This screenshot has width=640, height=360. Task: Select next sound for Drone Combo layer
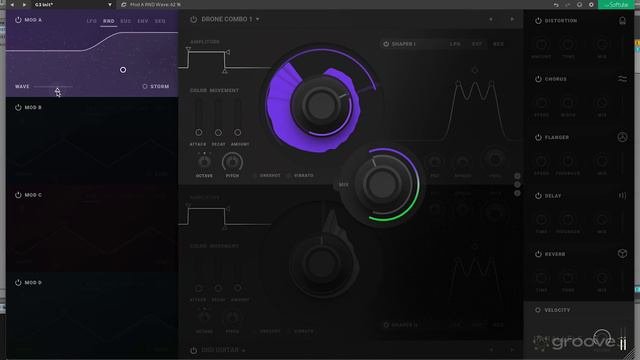512,19
